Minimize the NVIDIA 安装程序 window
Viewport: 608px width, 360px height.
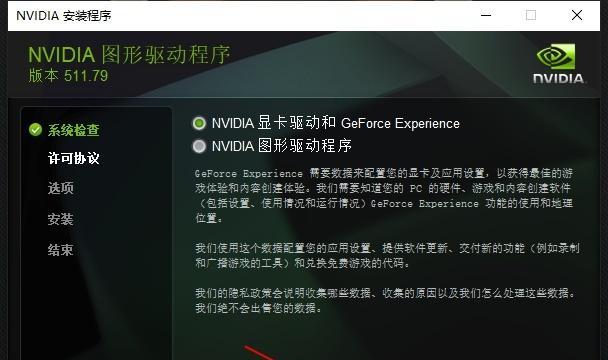tap(486, 16)
